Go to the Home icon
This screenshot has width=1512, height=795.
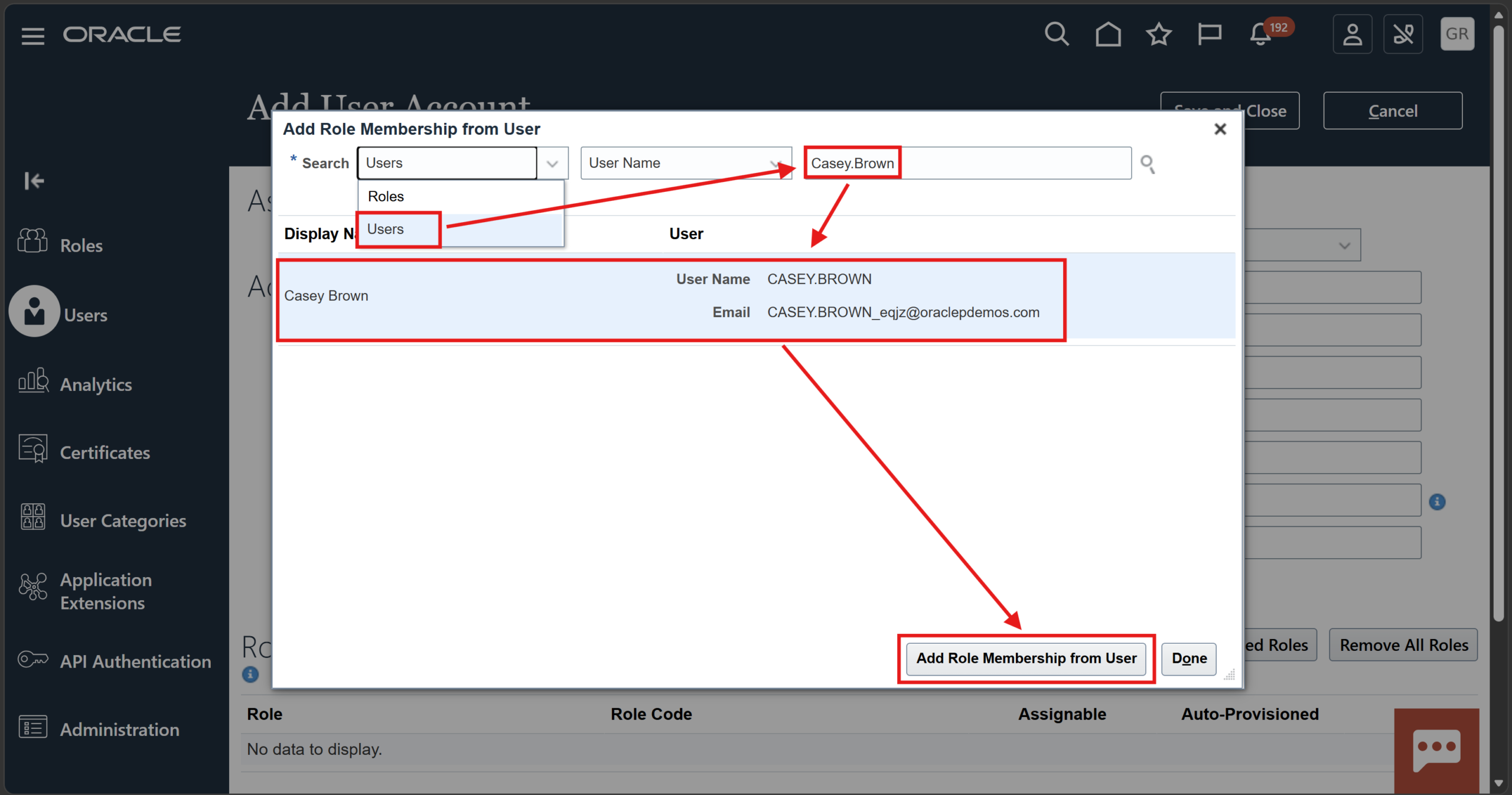pos(1108,34)
